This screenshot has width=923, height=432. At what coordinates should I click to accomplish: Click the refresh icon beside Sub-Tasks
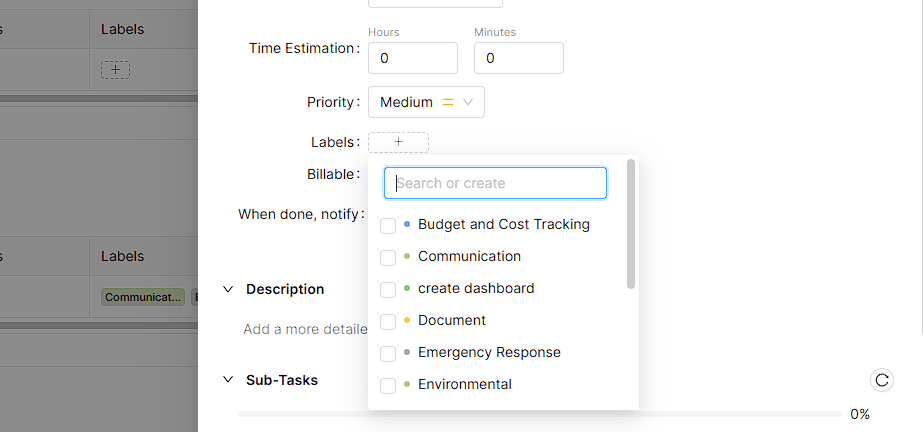coord(881,380)
